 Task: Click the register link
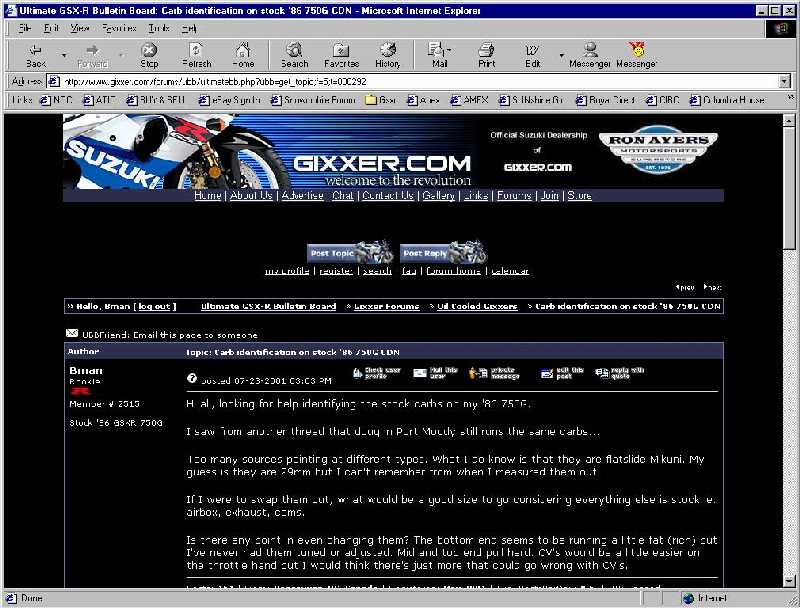[x=336, y=271]
